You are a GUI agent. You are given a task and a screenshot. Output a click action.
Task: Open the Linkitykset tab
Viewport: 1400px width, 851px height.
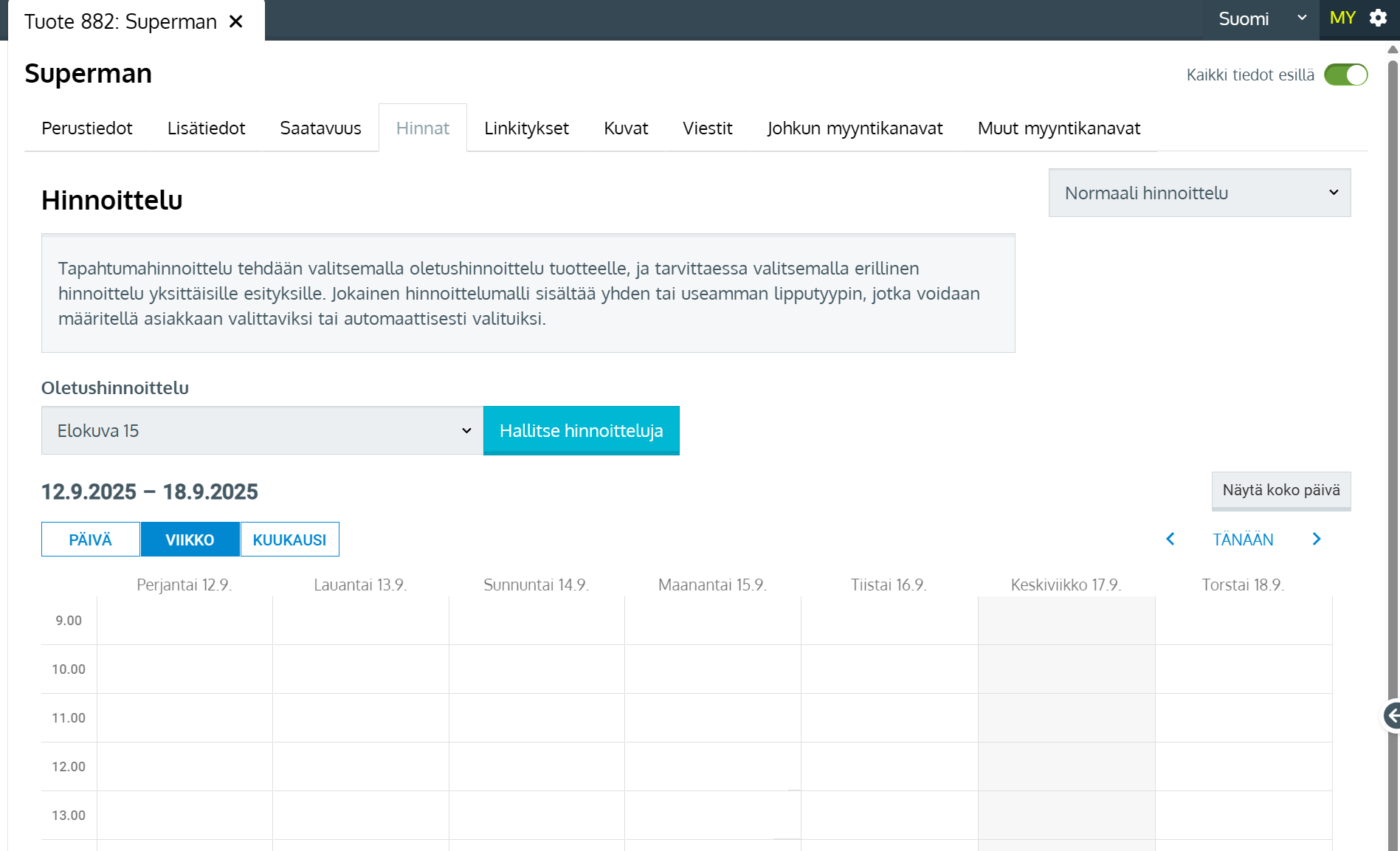[526, 128]
